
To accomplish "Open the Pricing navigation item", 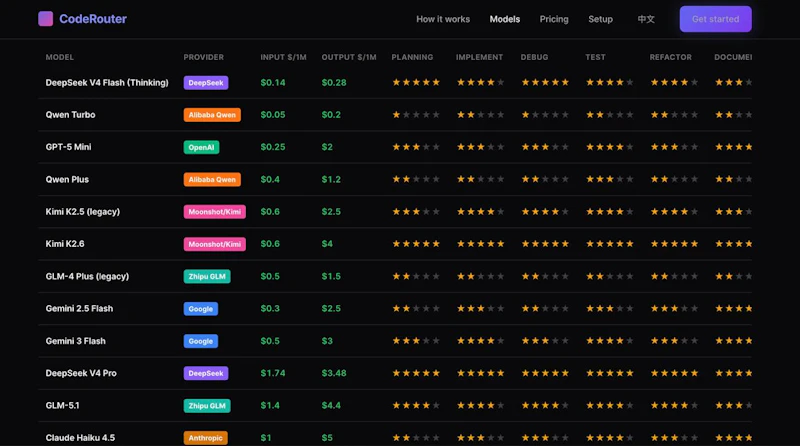I will tap(554, 19).
